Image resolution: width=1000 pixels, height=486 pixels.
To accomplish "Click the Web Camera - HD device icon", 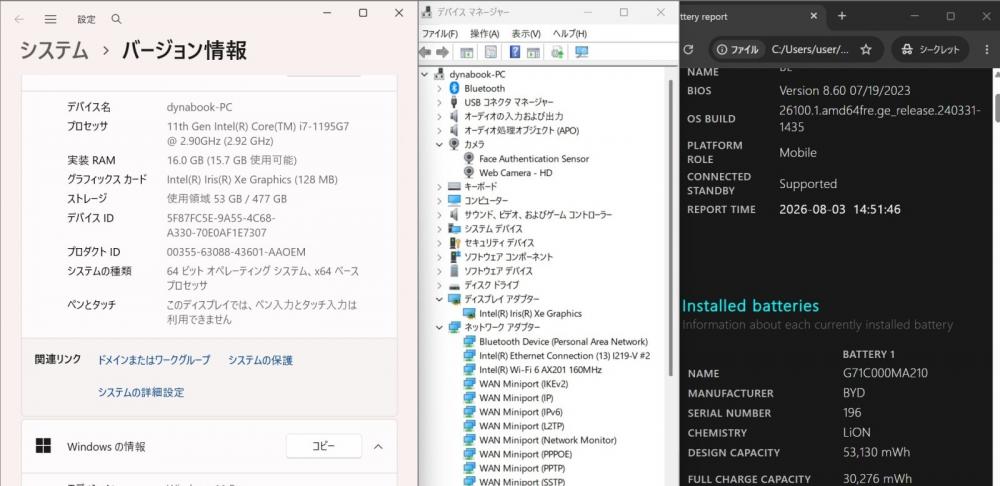I will pyautogui.click(x=469, y=172).
